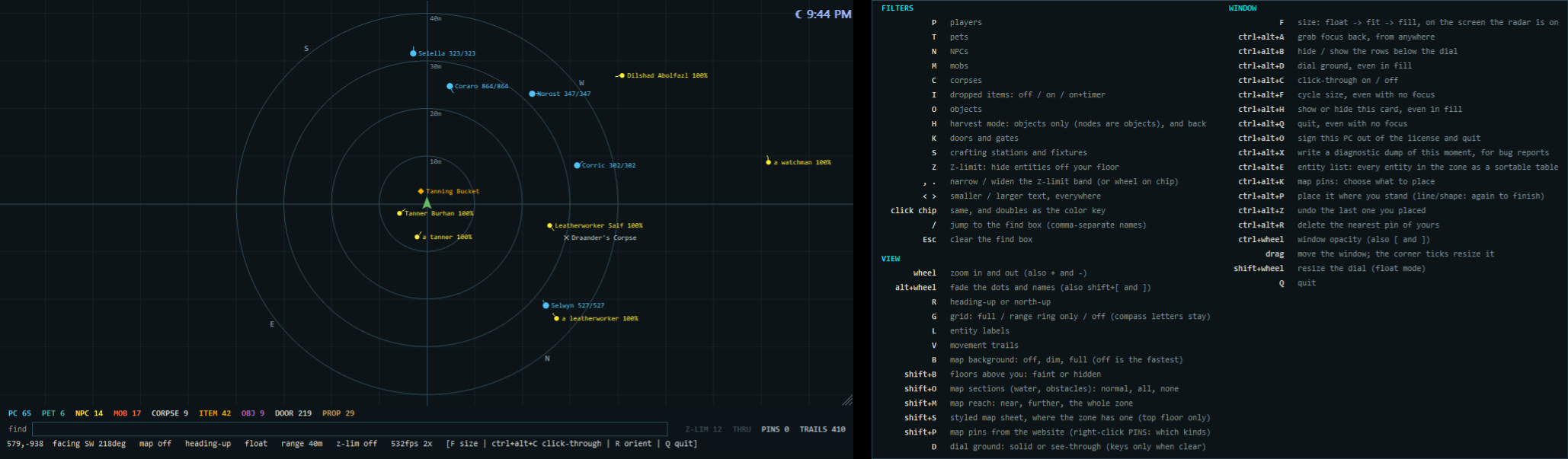Toggle the PET 6 filter chip
Image resolution: width=1568 pixels, height=459 pixels.
point(53,413)
